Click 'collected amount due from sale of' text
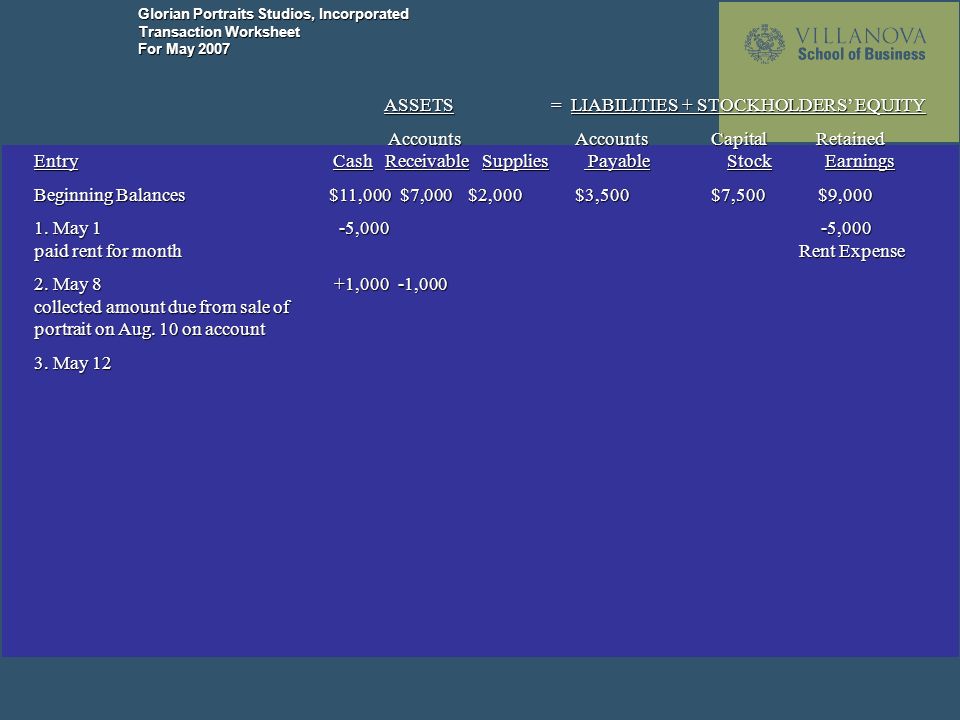The image size is (960, 720). tap(162, 307)
